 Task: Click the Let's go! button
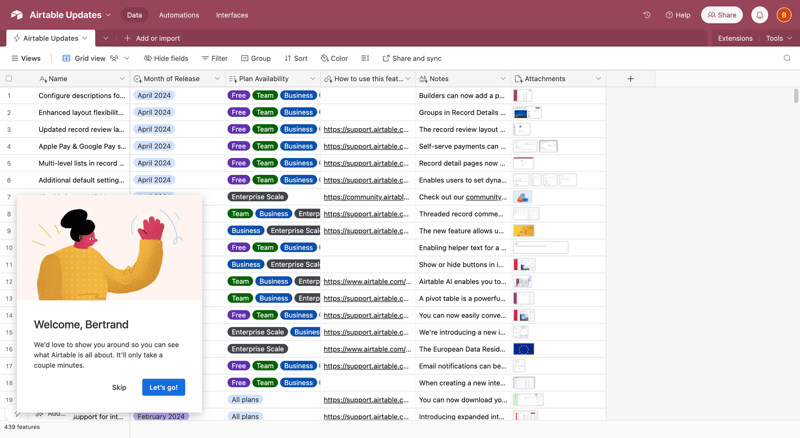pyautogui.click(x=163, y=387)
